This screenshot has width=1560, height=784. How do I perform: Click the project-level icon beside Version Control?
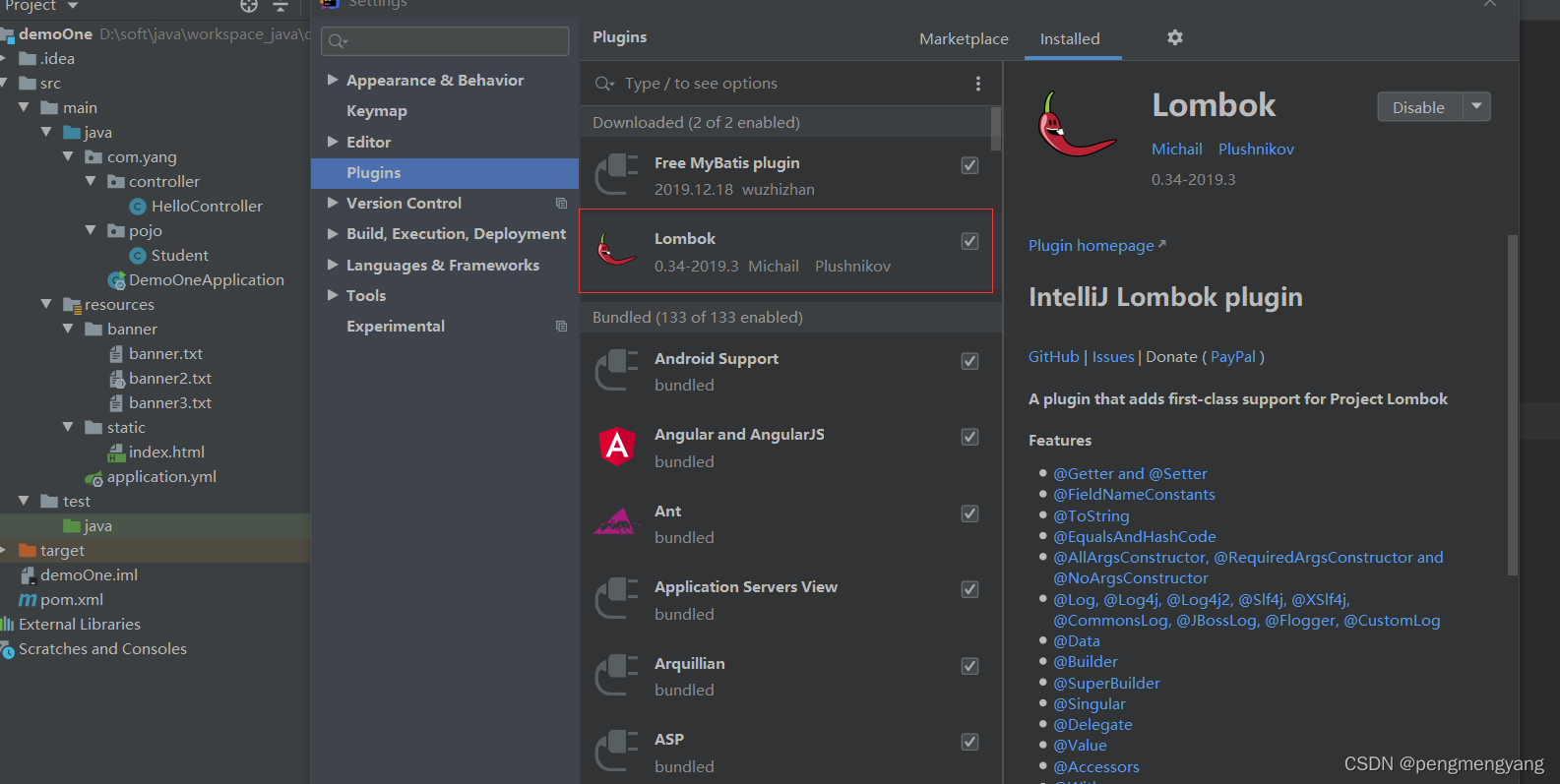(561, 204)
